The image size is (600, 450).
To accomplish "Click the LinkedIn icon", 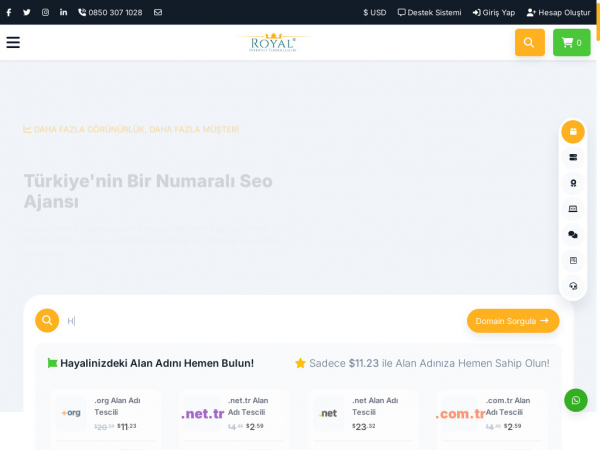I will [64, 12].
